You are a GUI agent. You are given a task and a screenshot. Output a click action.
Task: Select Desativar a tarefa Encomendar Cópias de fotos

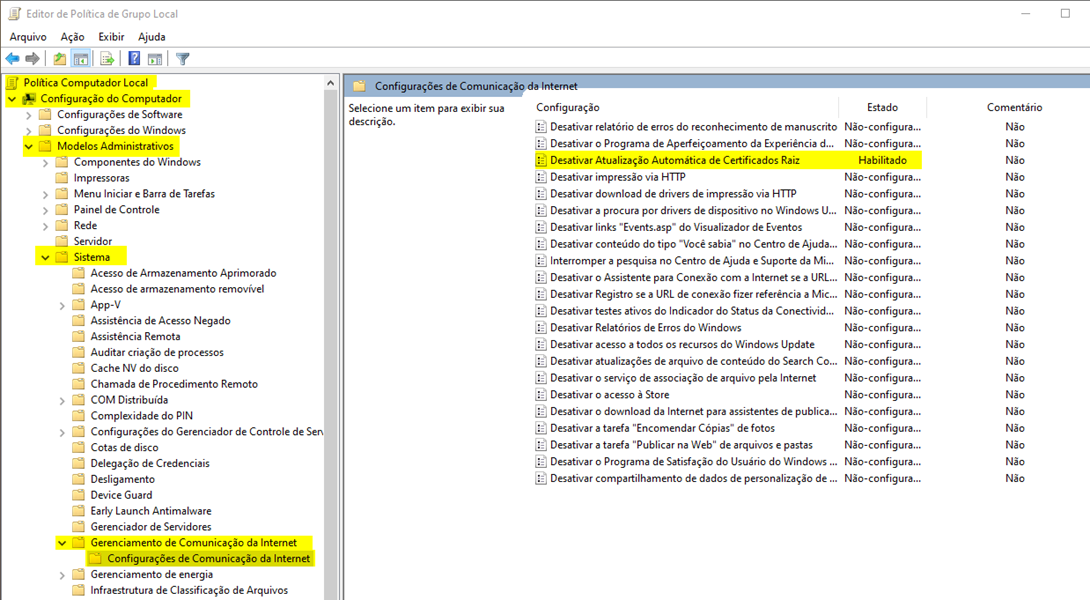(x=662, y=428)
